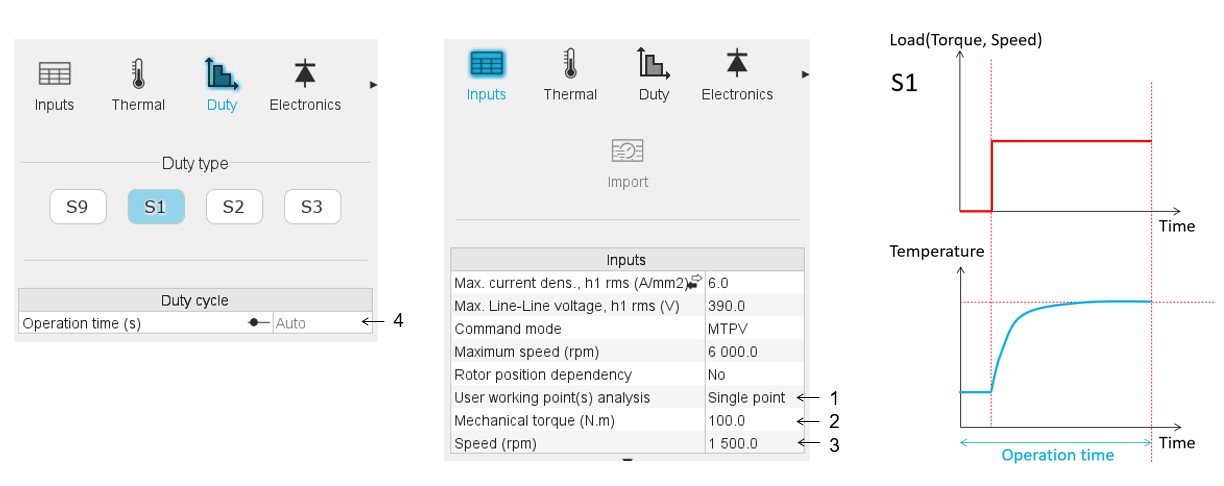Image resolution: width=1224 pixels, height=486 pixels.
Task: Click the gray Duty icon above Import
Action: 654,65
